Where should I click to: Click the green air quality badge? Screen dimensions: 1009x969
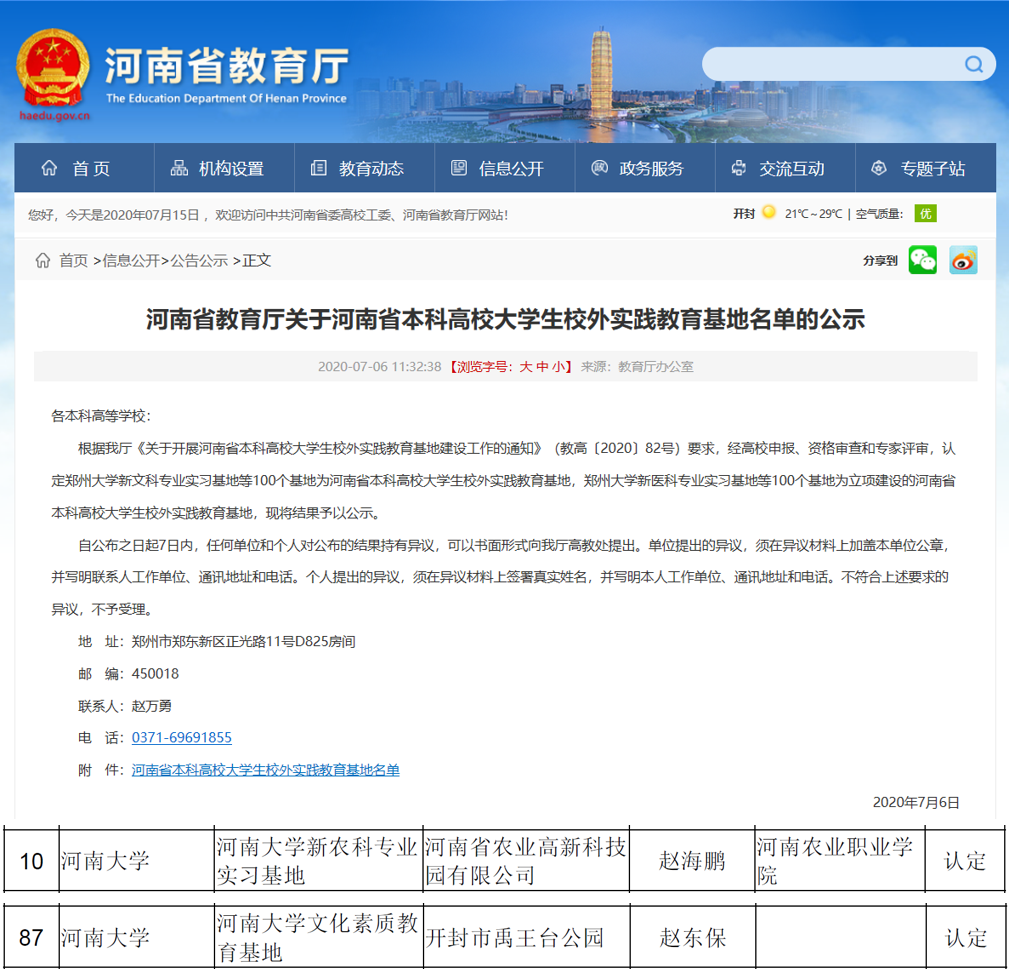tap(925, 213)
